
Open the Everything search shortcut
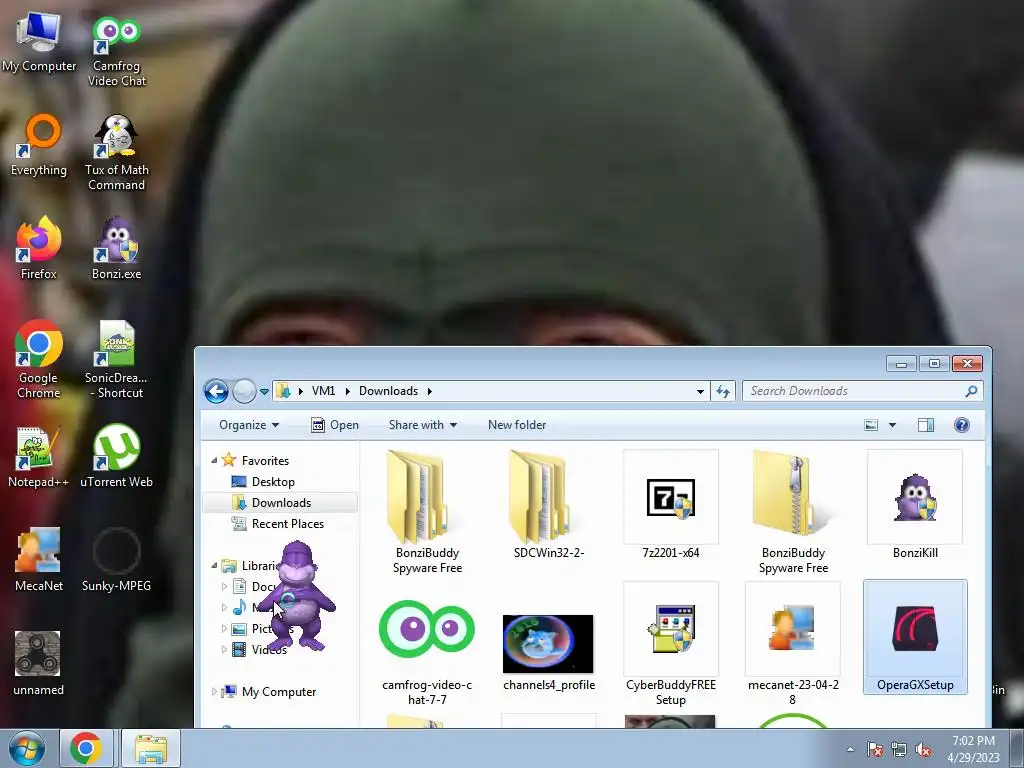click(39, 145)
